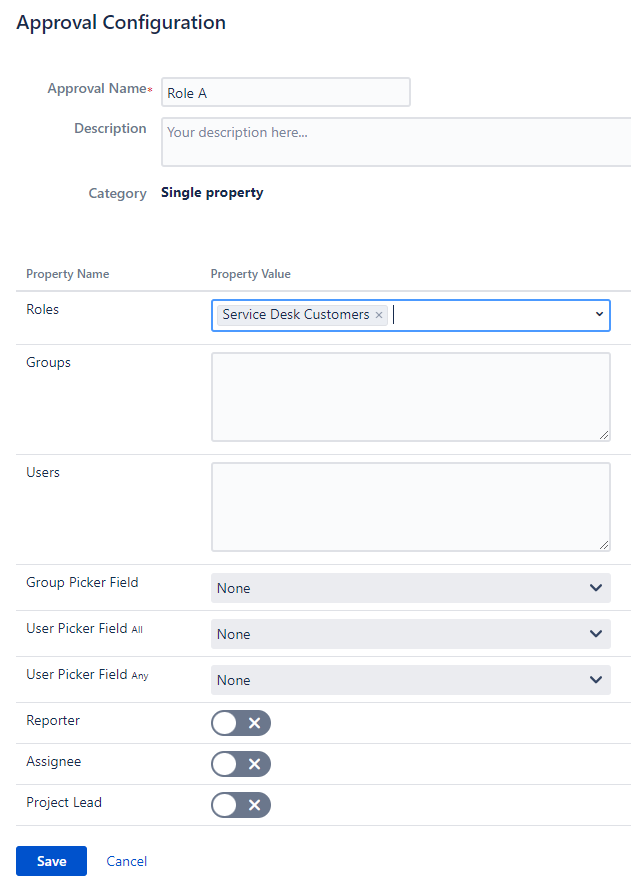Click the Cancel link
Image resolution: width=631 pixels, height=879 pixels.
[126, 861]
